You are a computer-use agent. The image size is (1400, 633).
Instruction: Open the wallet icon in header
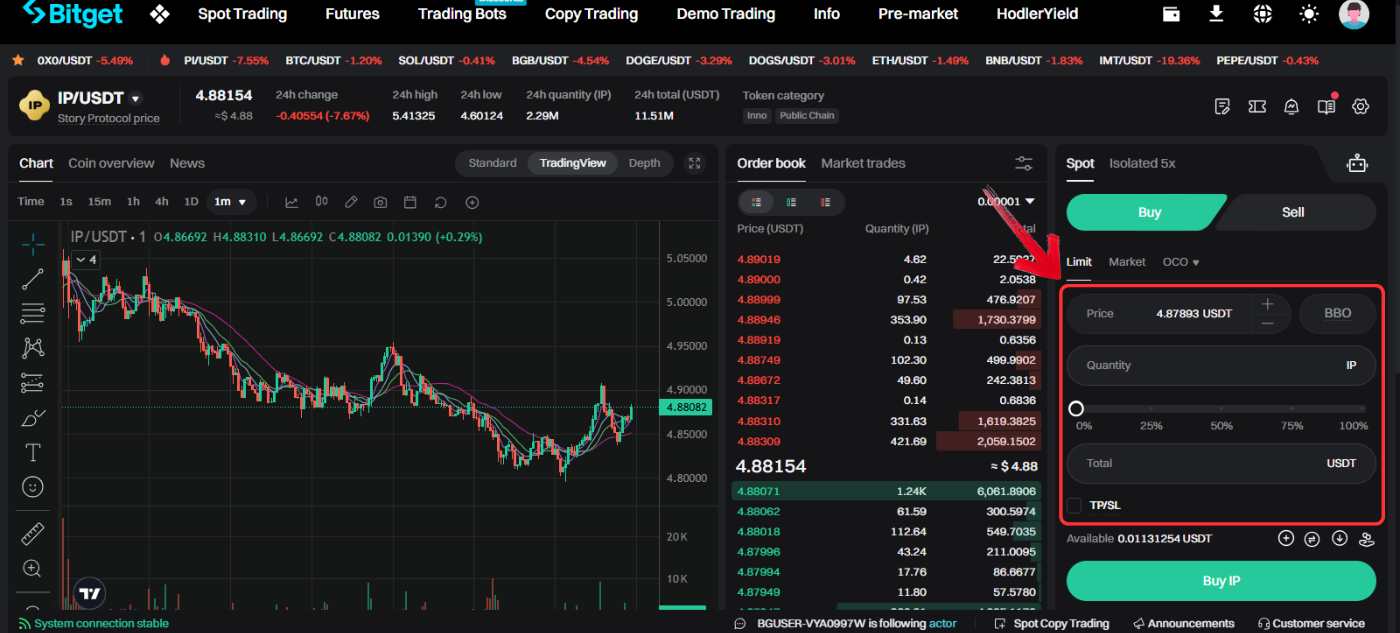coord(1171,14)
